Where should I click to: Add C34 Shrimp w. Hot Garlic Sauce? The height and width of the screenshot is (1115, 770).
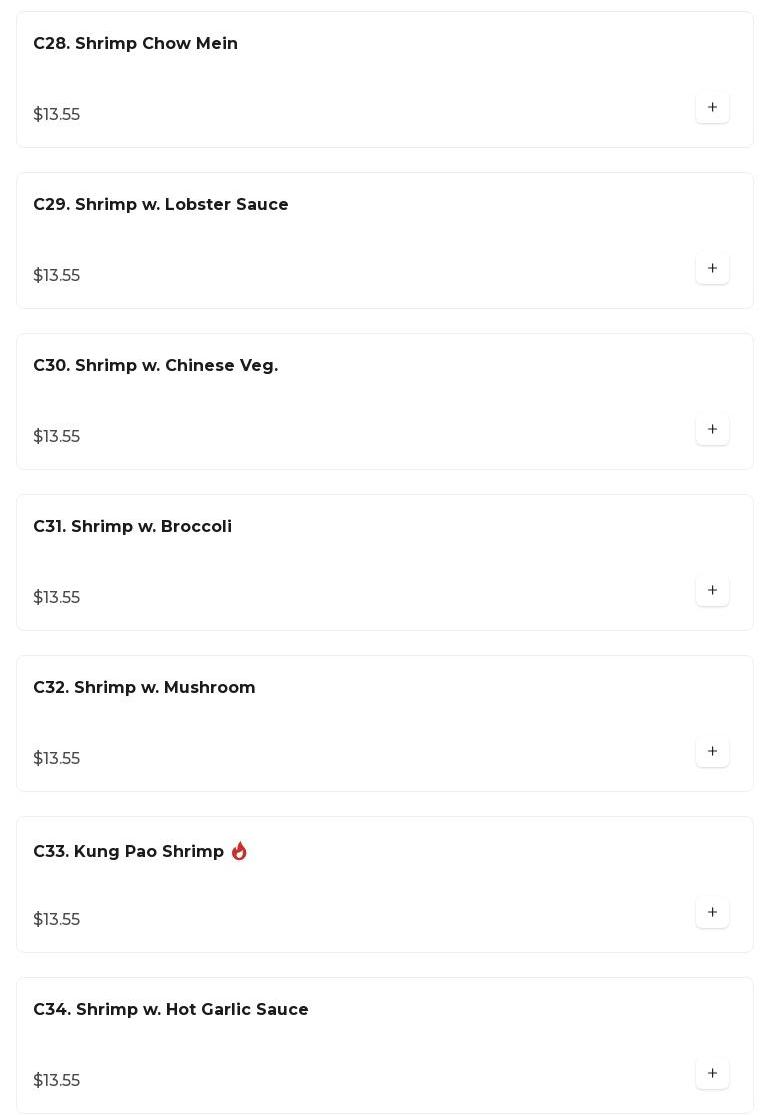[x=712, y=1074]
